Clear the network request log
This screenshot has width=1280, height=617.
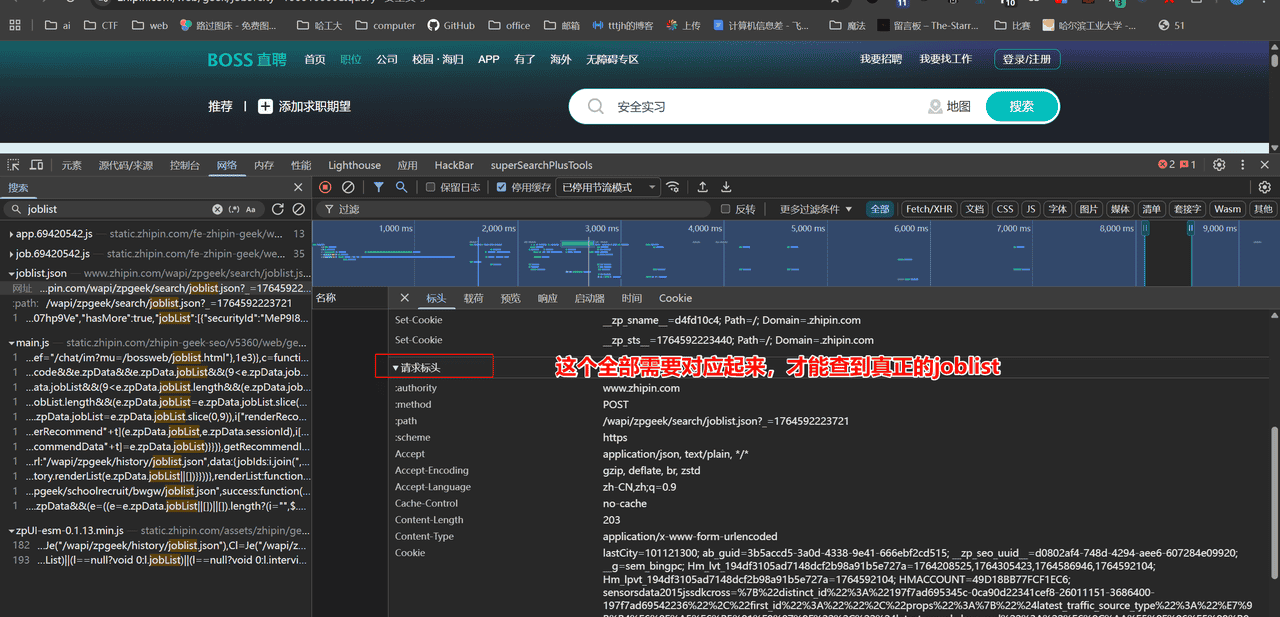pyautogui.click(x=349, y=186)
